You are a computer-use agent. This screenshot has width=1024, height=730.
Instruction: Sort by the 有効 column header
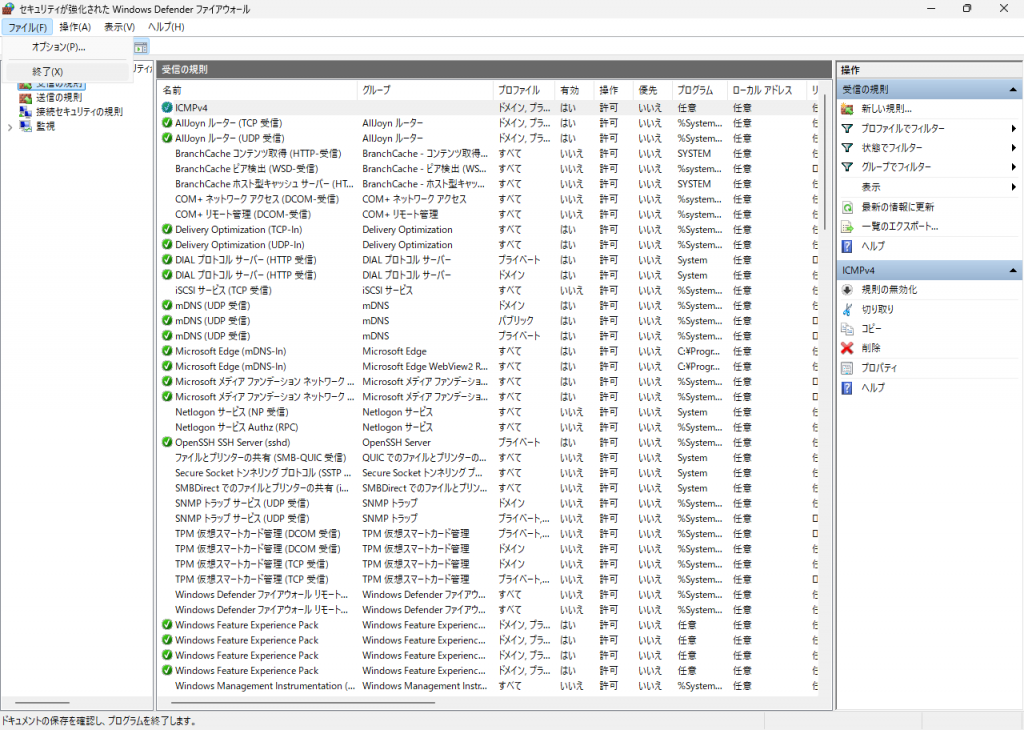pos(574,90)
